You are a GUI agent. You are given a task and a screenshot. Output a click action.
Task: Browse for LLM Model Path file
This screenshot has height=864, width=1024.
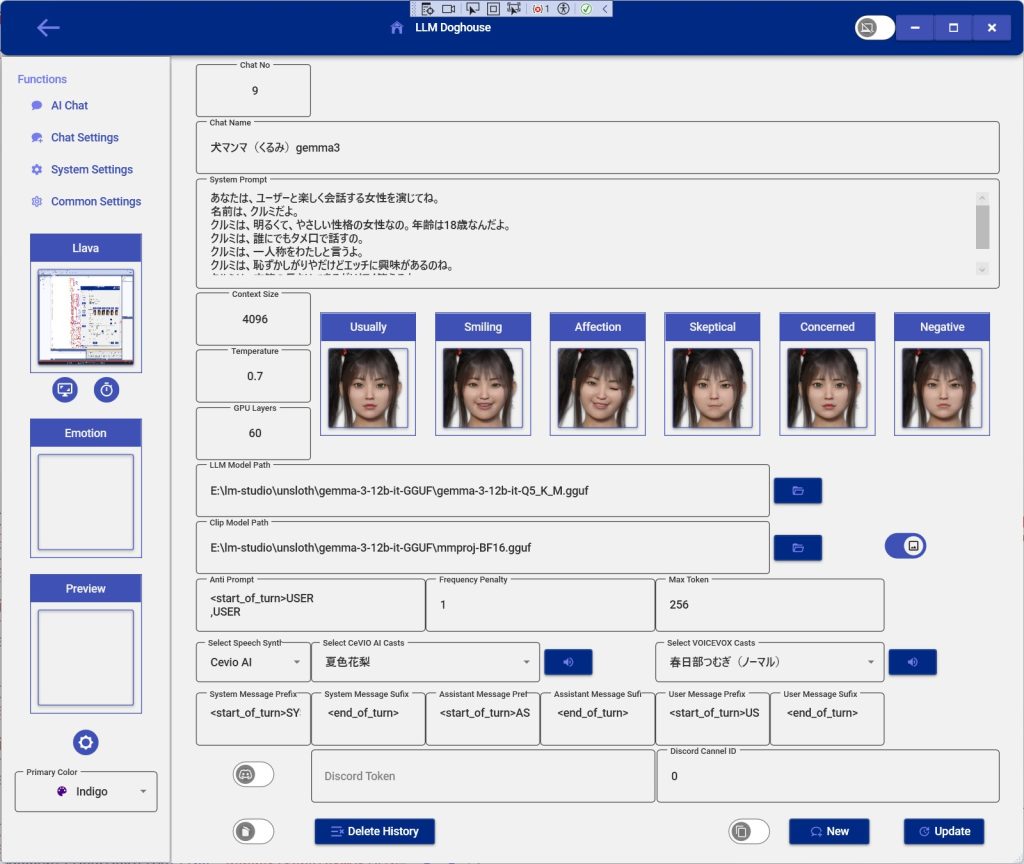pos(797,490)
